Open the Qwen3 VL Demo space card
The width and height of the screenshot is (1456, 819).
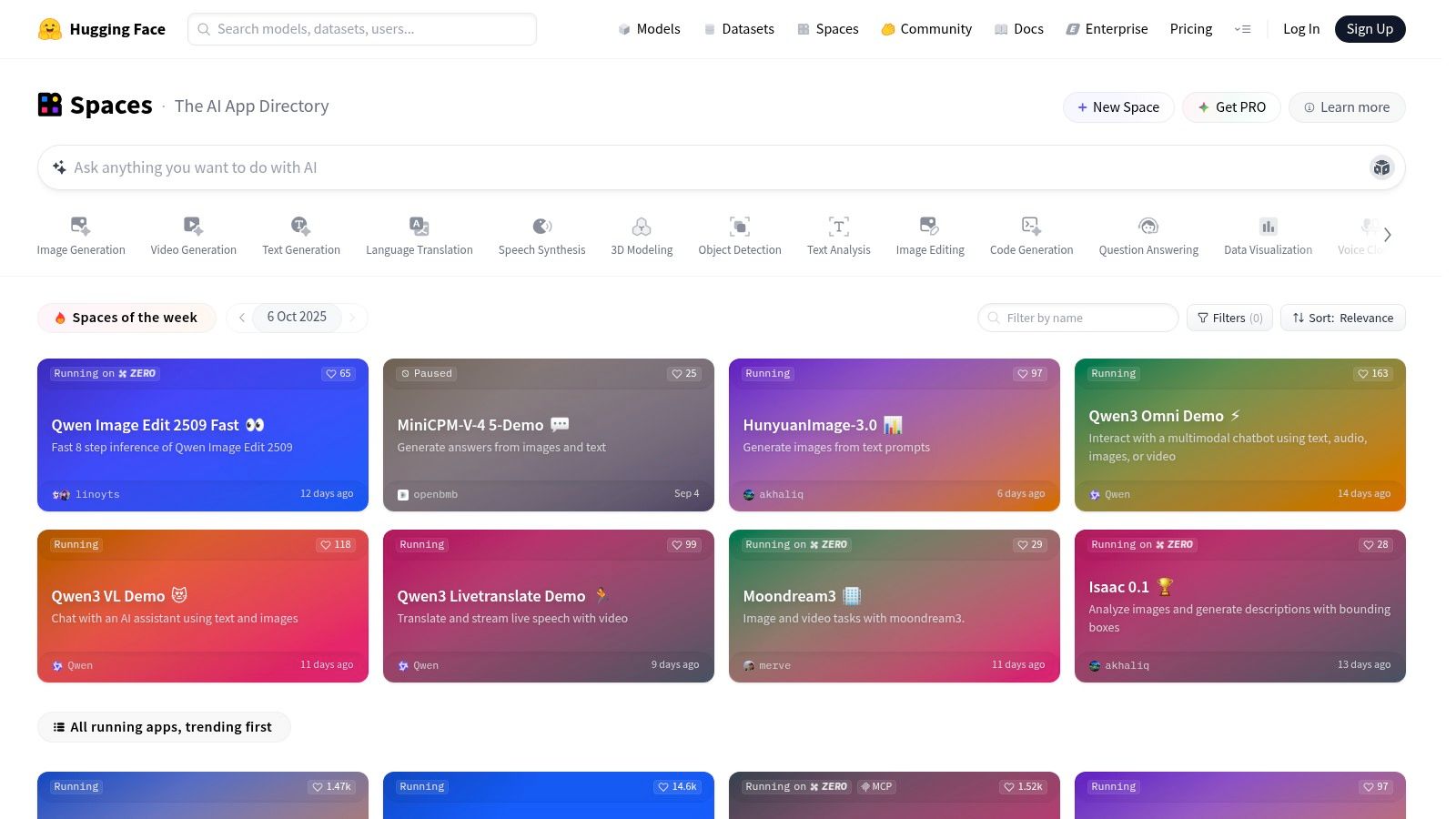pyautogui.click(x=203, y=606)
